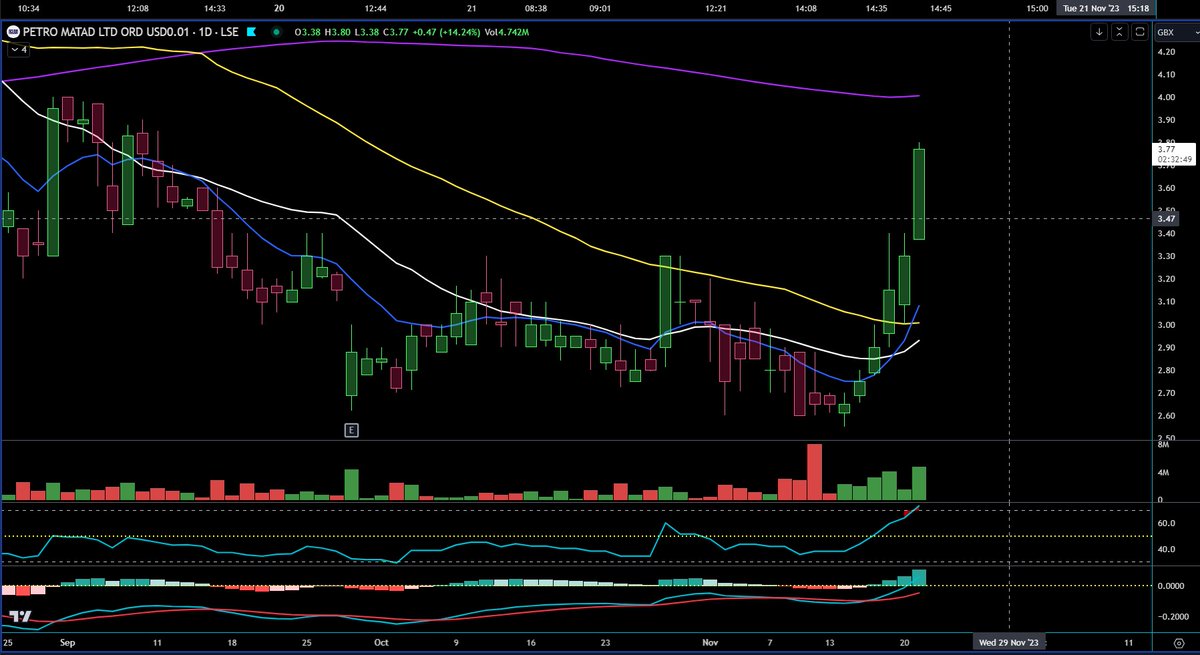Click the cyan flag marker next to LSE
Viewport: 1200px width, 655px height.
(x=253, y=32)
